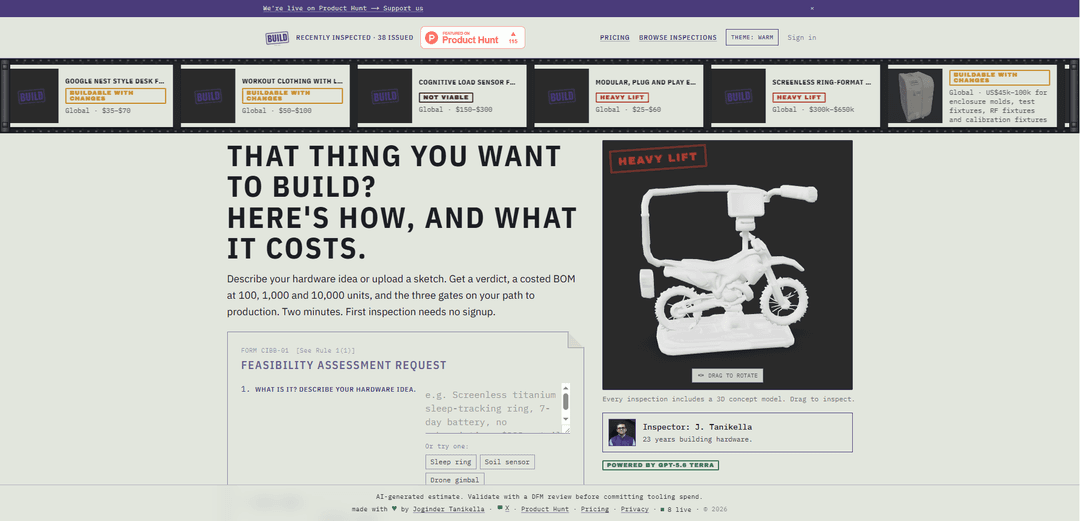The width and height of the screenshot is (1080, 521).
Task: Open the 'We're live on Product Hunt' link
Action: tap(343, 8)
